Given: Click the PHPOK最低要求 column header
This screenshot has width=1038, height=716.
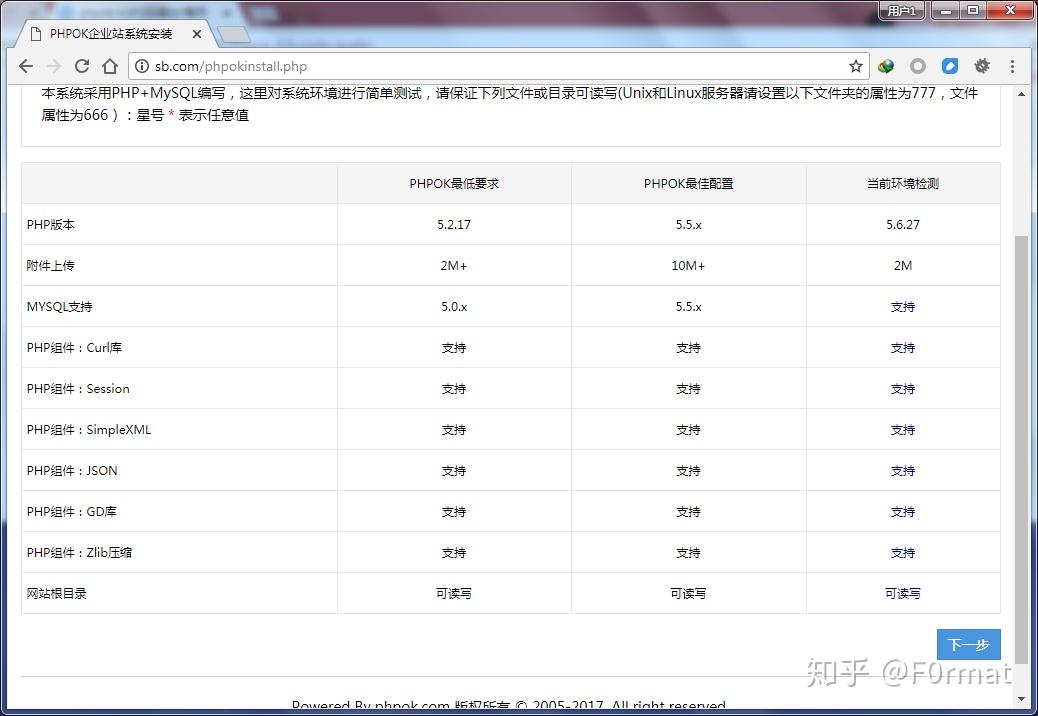Looking at the screenshot, I should pyautogui.click(x=454, y=183).
